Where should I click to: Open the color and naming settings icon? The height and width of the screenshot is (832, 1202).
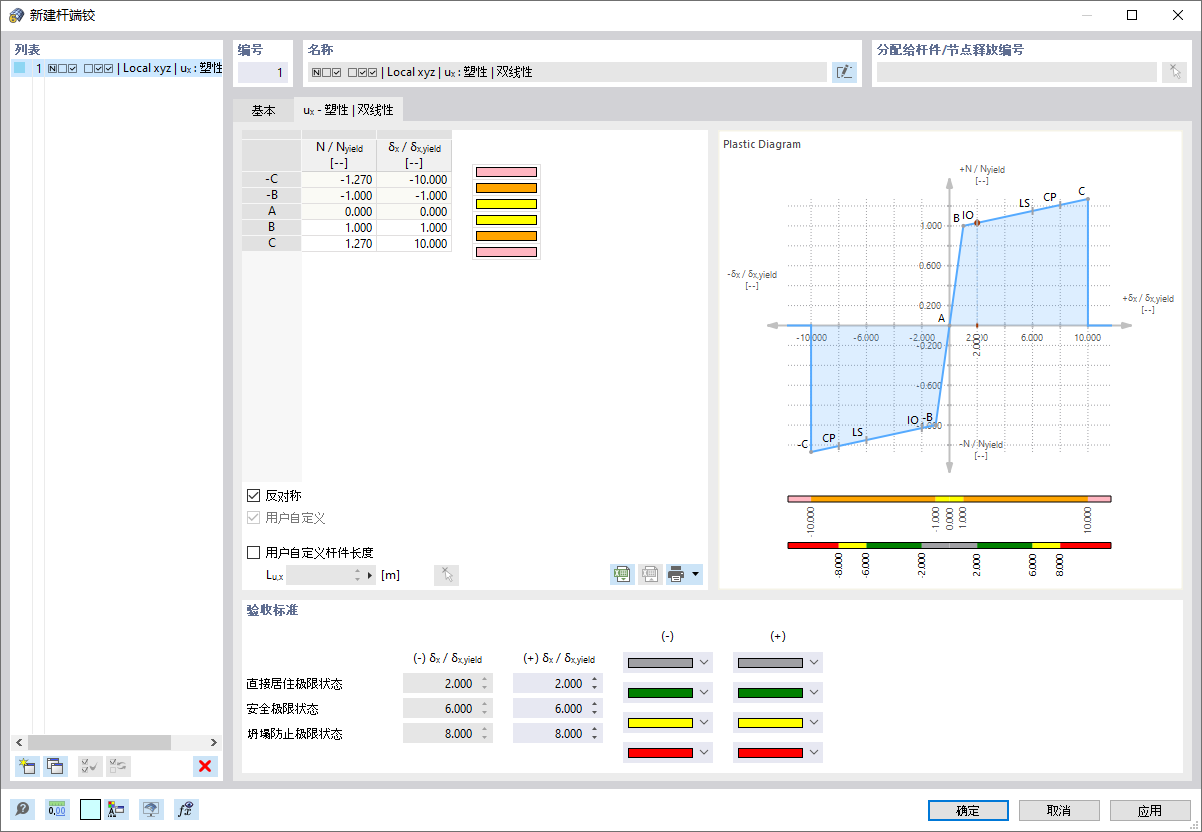pyautogui.click(x=117, y=809)
